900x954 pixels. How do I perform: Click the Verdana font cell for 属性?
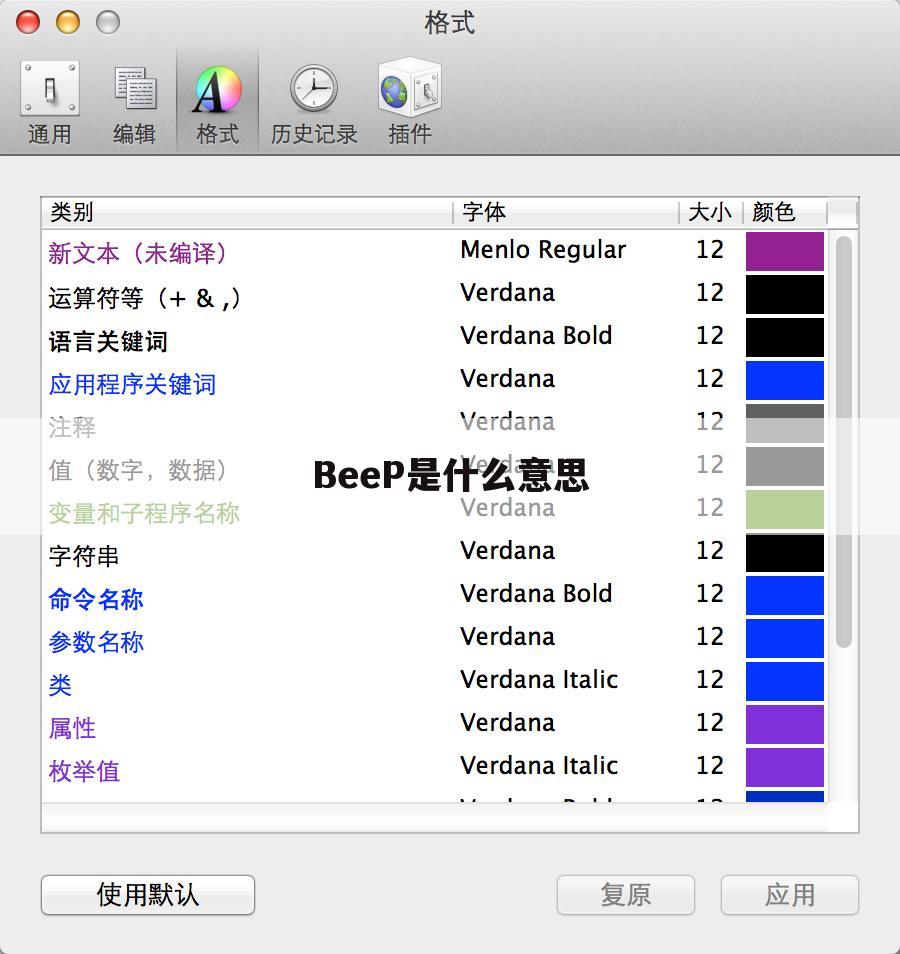click(508, 722)
